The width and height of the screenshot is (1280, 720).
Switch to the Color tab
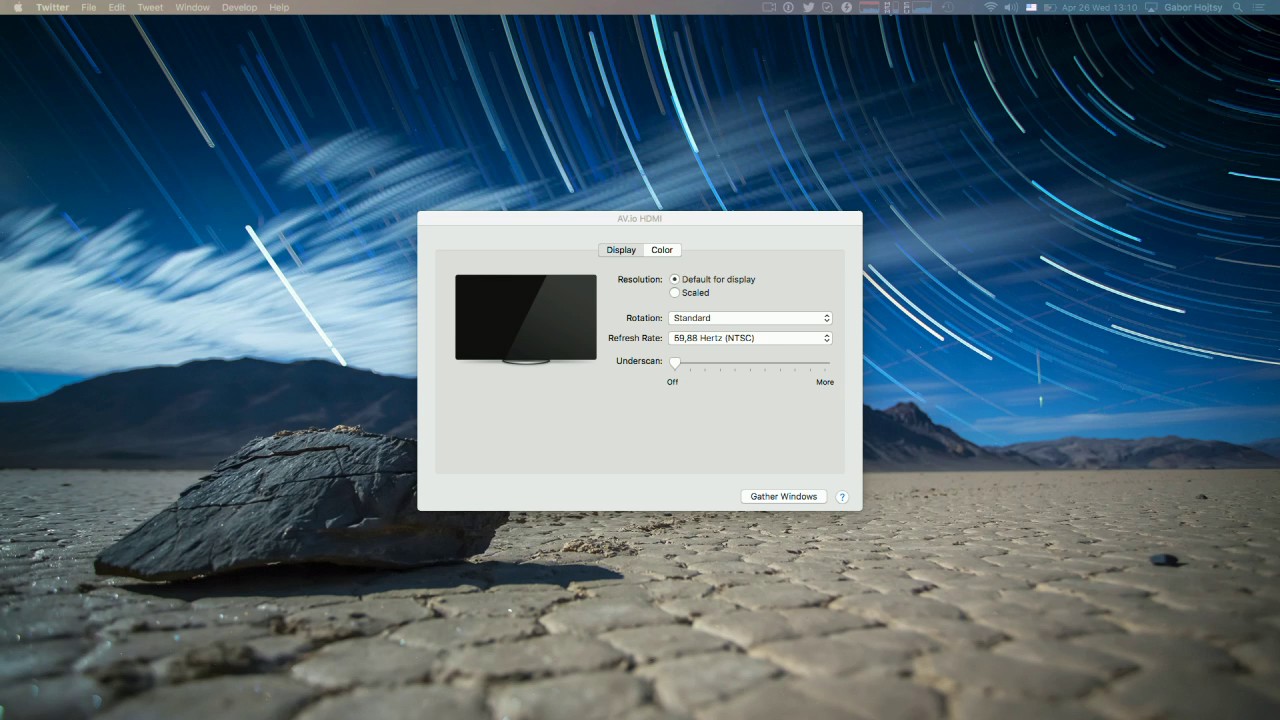[x=662, y=250]
